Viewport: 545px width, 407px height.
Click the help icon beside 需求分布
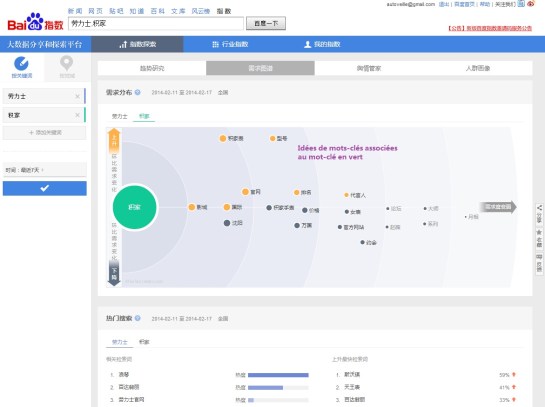pyautogui.click(x=138, y=92)
